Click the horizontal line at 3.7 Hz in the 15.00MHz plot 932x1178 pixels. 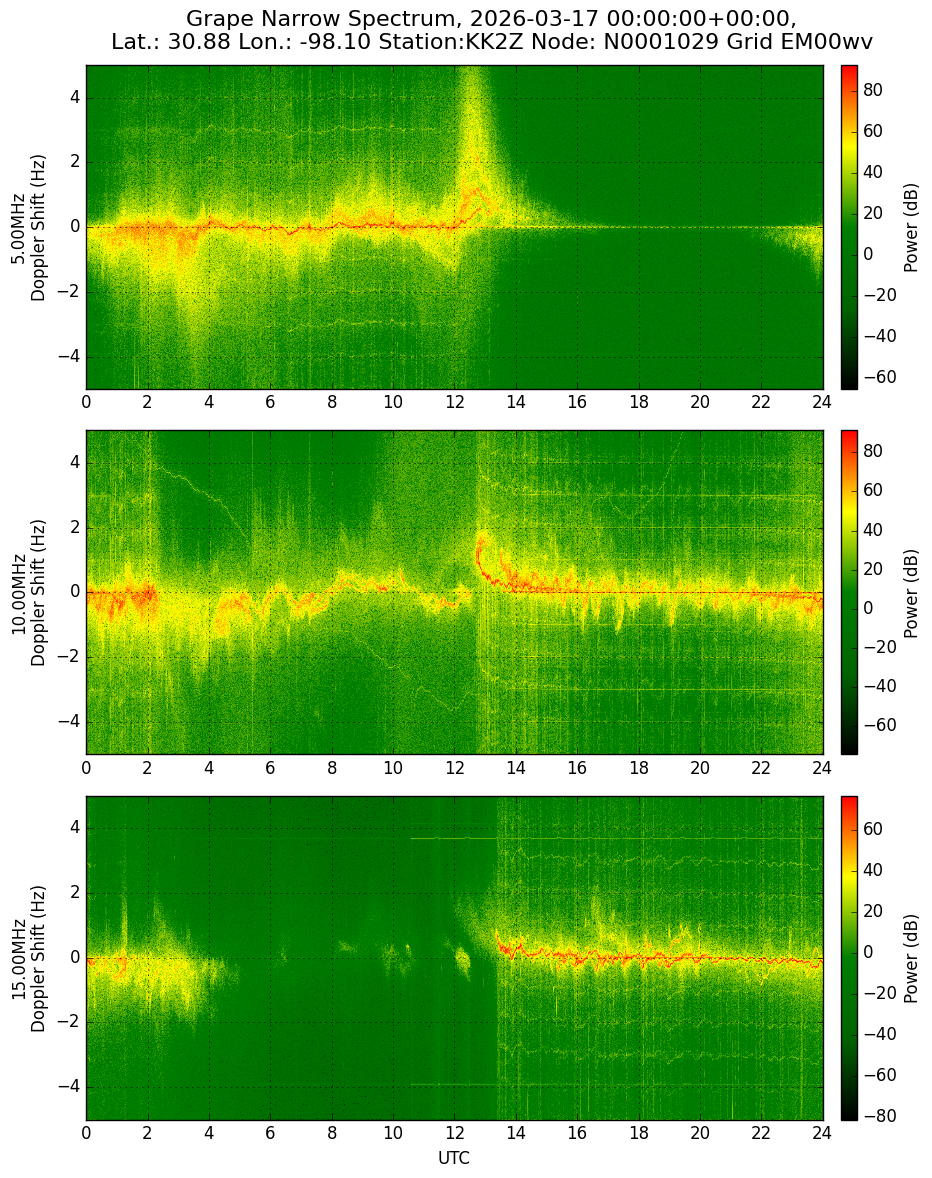tap(616, 838)
